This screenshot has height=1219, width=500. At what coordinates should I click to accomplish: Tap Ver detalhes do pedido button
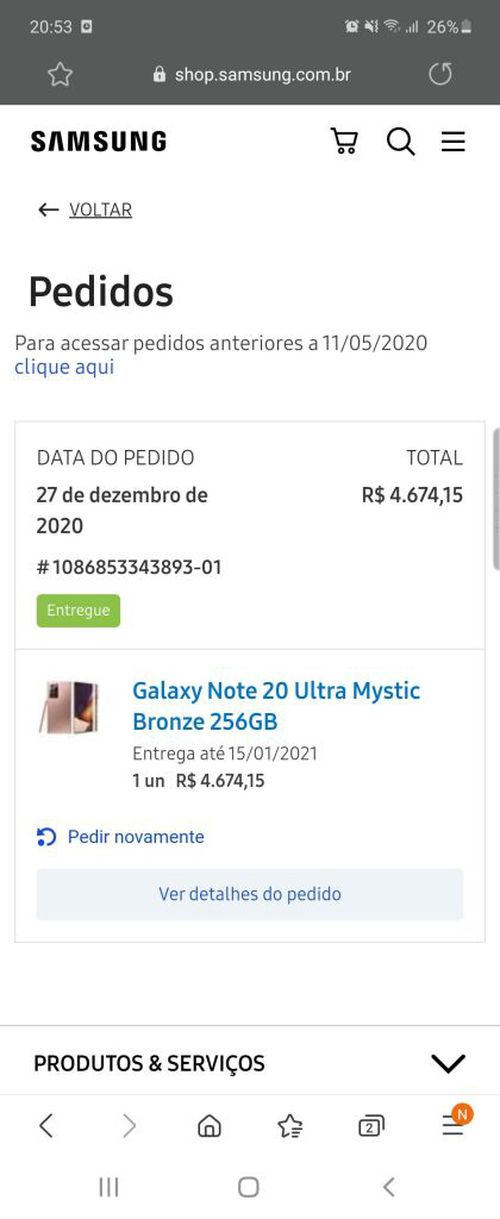coord(250,894)
